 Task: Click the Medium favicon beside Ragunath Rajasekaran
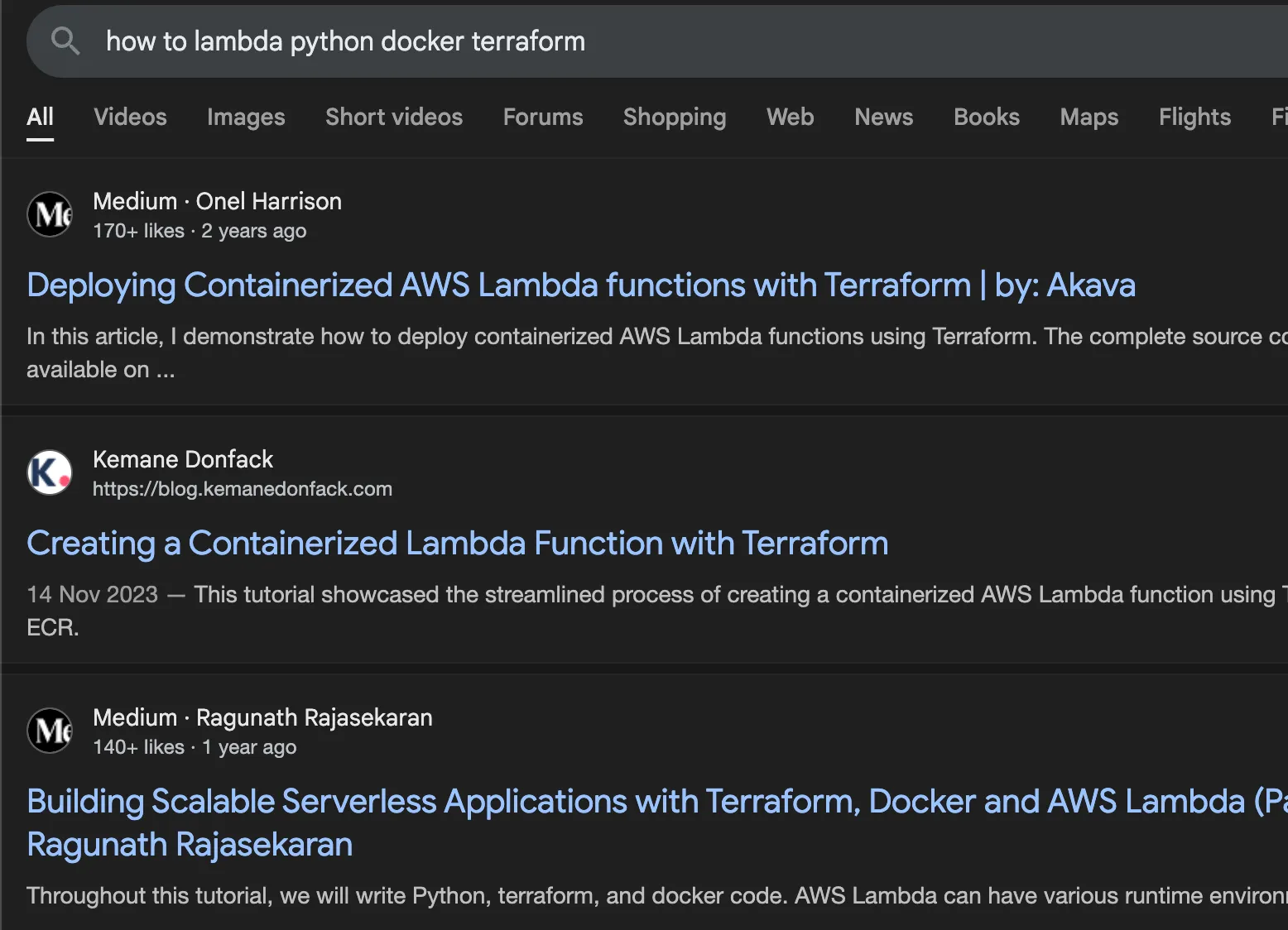click(x=50, y=731)
